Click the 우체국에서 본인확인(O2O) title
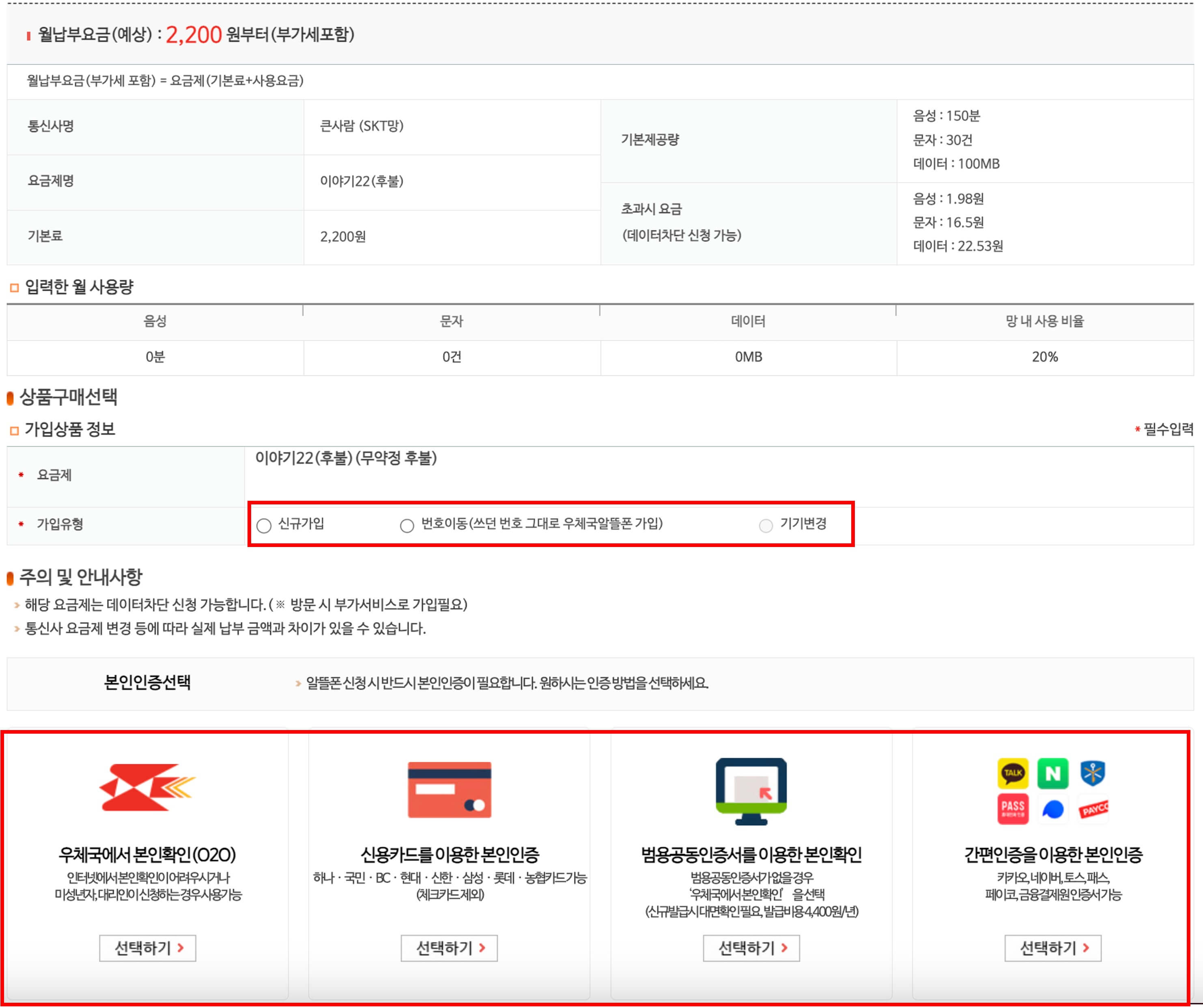 [x=147, y=855]
